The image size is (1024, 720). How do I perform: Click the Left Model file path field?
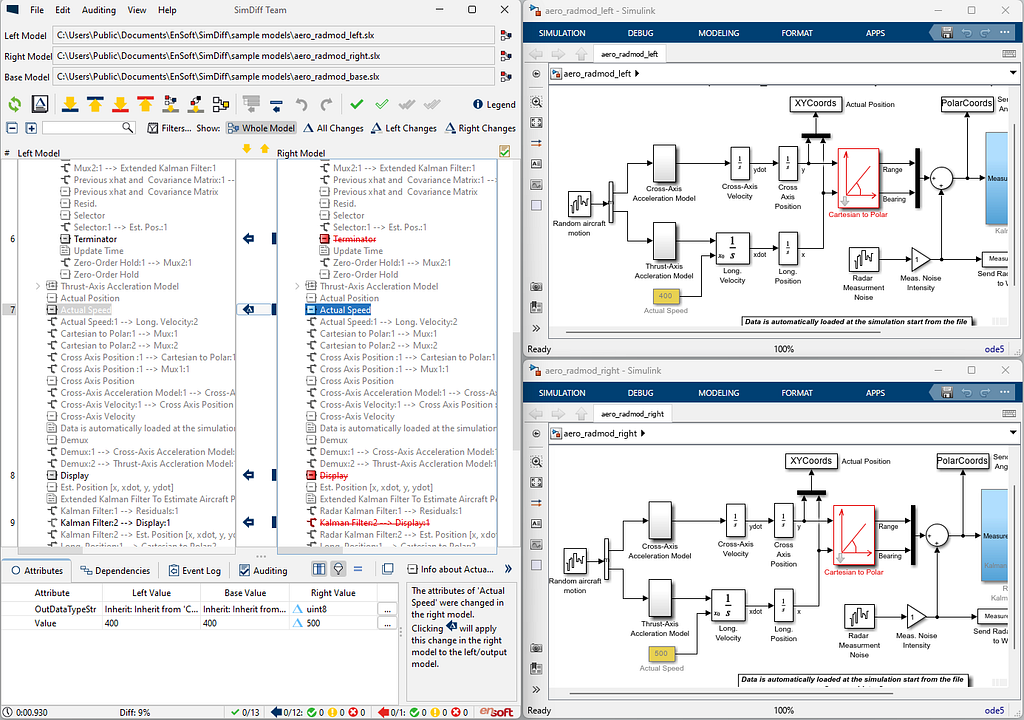click(x=274, y=35)
